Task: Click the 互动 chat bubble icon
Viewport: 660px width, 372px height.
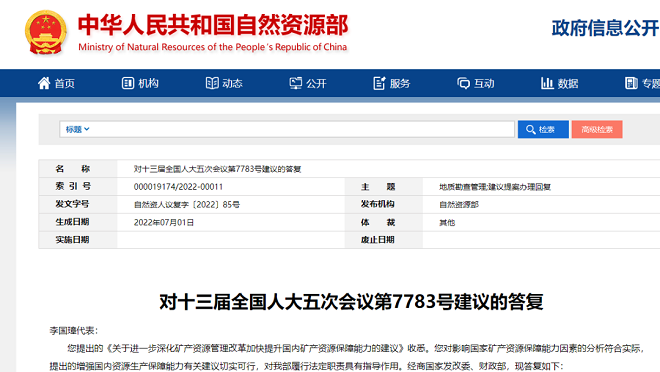Action: coord(463,83)
